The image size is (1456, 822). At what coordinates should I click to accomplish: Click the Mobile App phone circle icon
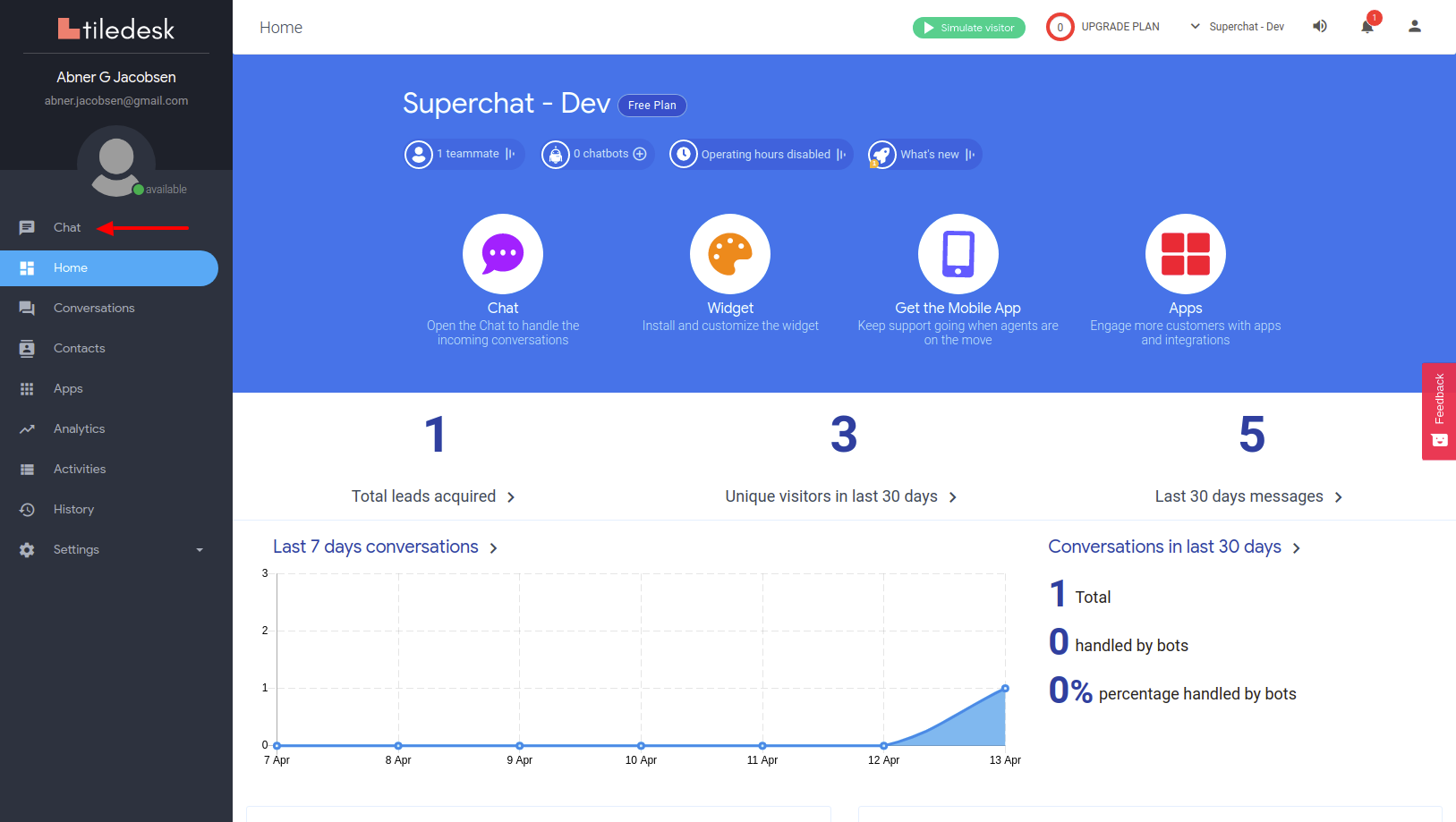click(x=958, y=254)
